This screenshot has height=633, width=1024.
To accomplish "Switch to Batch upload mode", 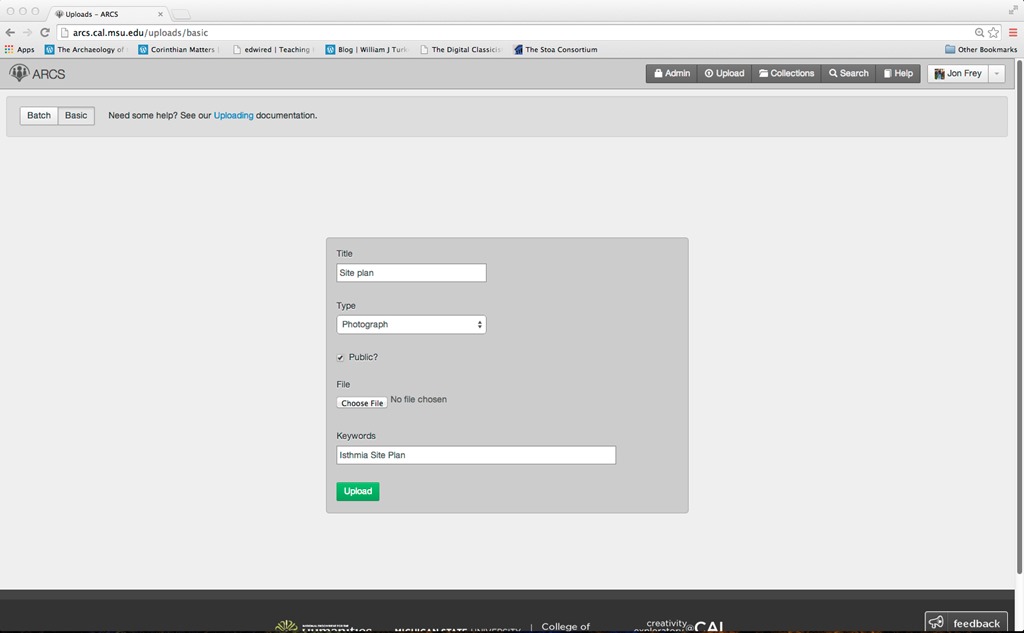I will 39,116.
